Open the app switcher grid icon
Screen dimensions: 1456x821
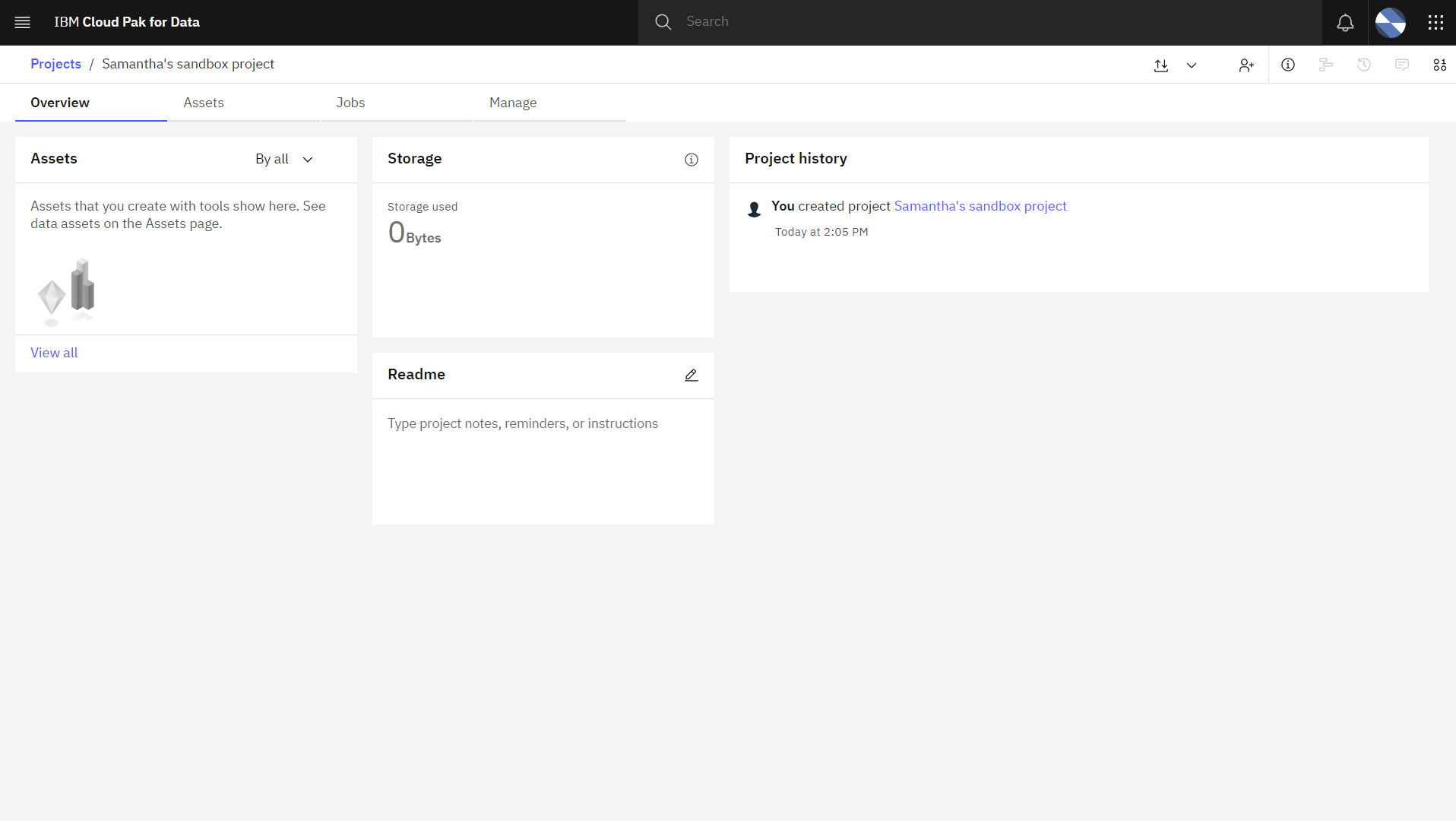1435,22
